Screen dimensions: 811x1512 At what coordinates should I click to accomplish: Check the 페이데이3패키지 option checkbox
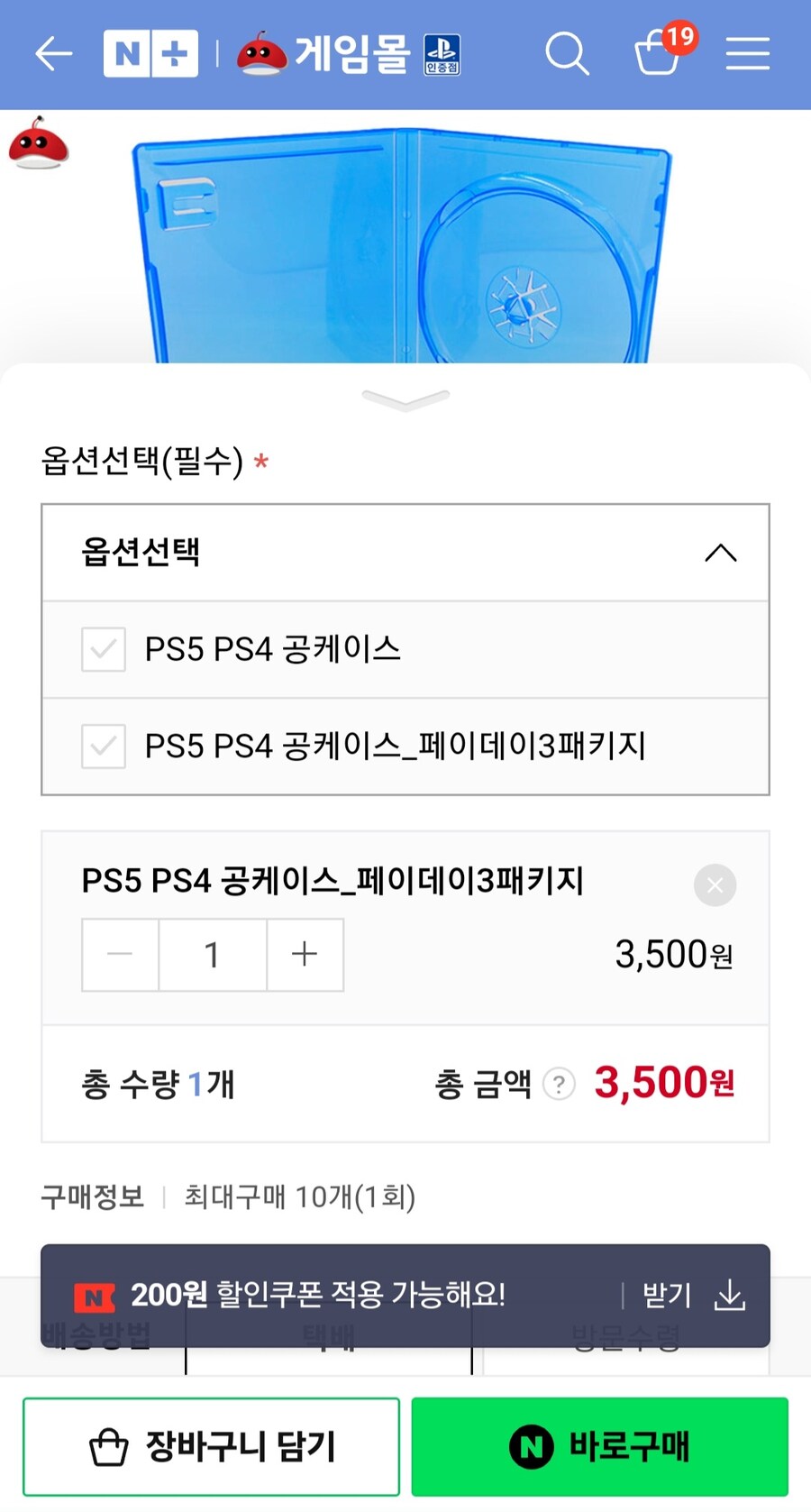coord(103,747)
